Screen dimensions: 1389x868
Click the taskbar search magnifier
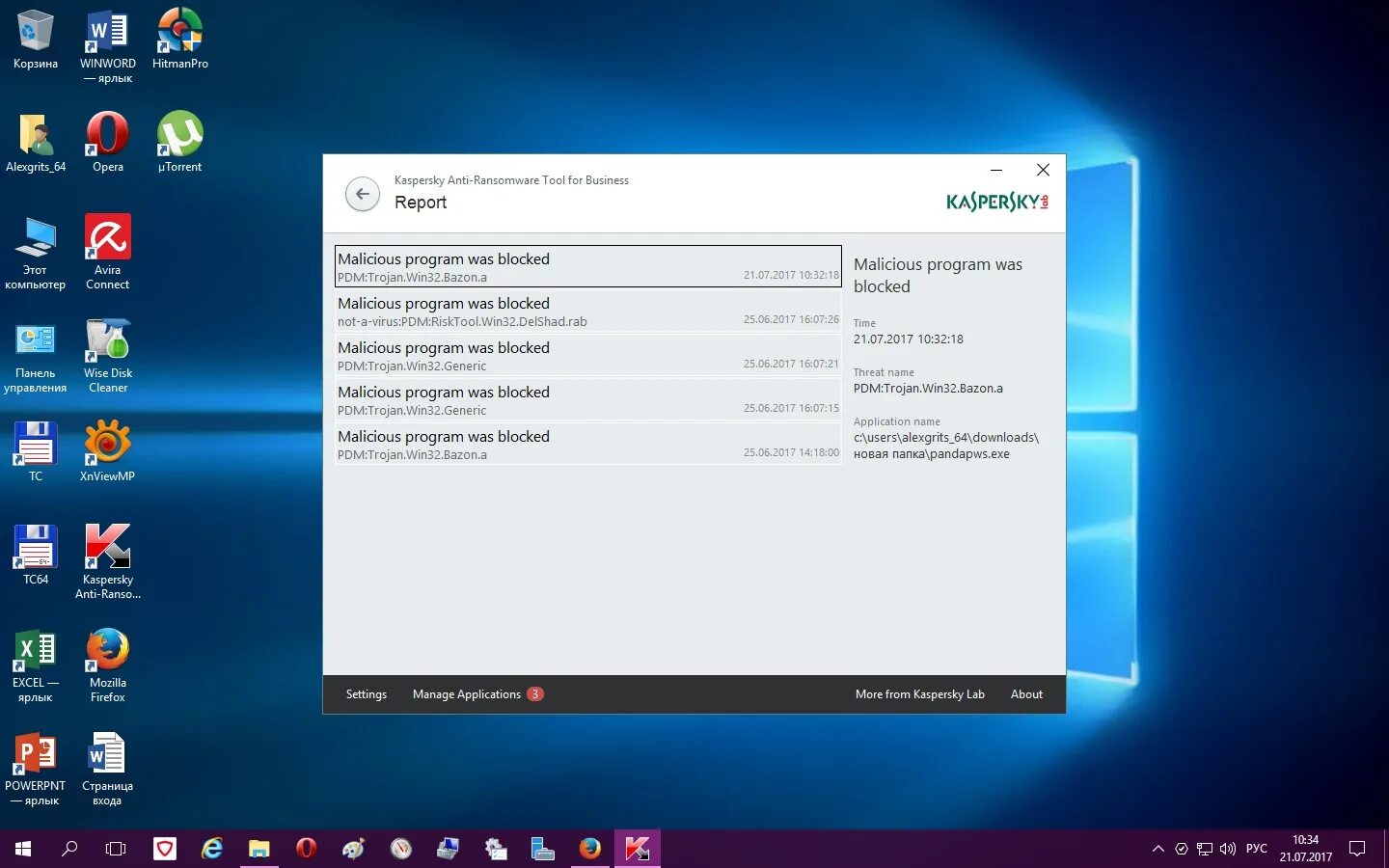click(x=69, y=849)
